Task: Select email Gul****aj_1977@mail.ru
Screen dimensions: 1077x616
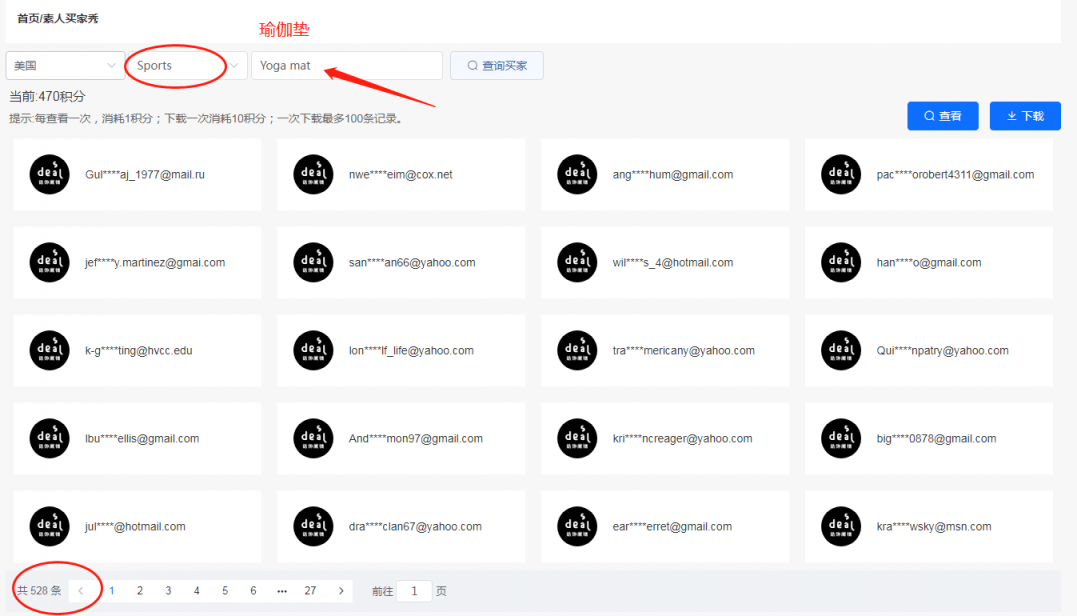Action: point(145,174)
